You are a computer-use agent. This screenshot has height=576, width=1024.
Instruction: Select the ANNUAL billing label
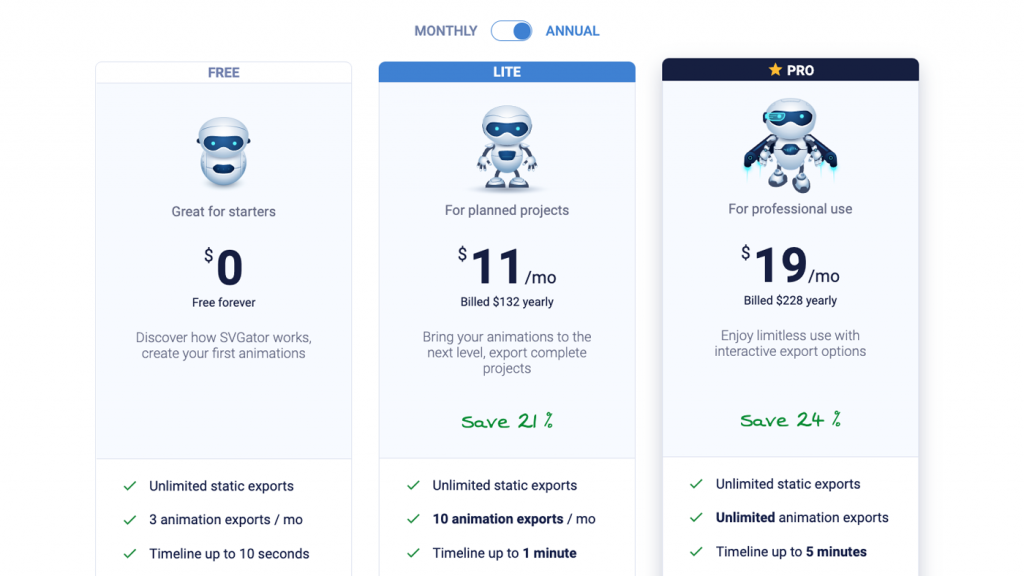(x=572, y=31)
